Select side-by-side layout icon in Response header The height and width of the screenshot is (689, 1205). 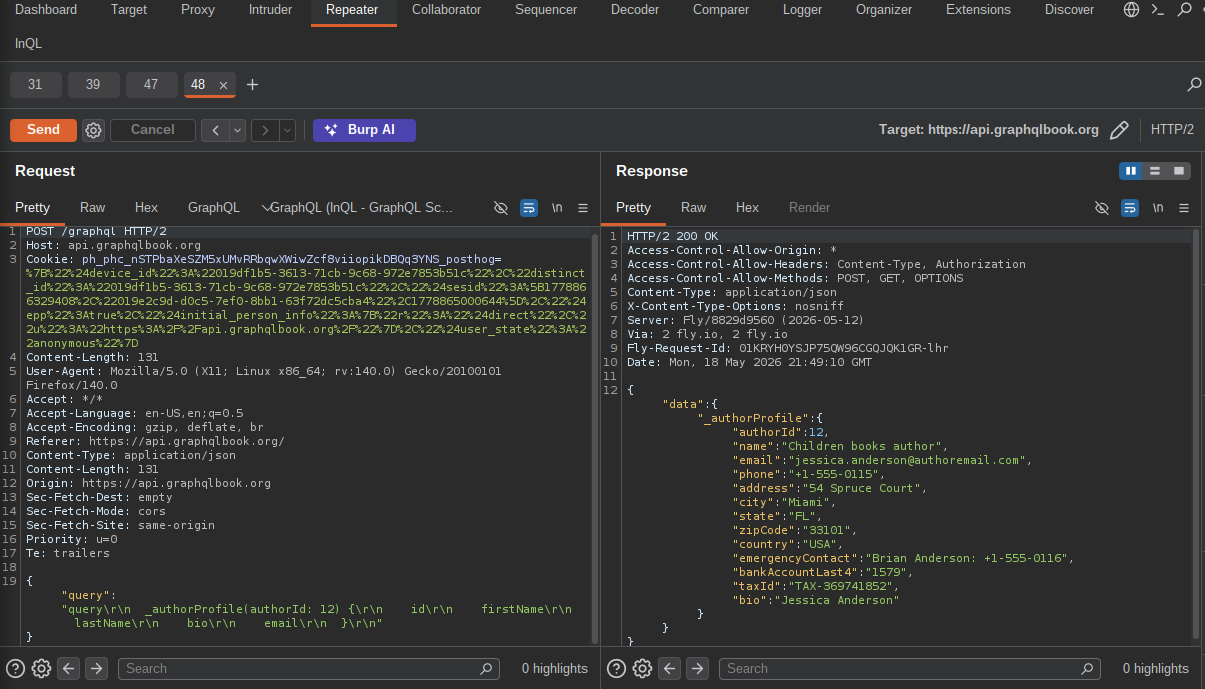[1131, 171]
